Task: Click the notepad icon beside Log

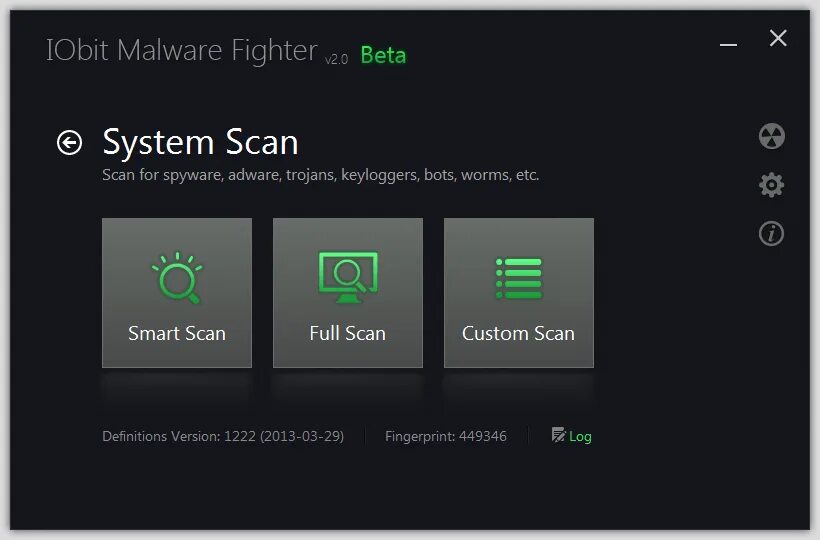Action: (558, 435)
